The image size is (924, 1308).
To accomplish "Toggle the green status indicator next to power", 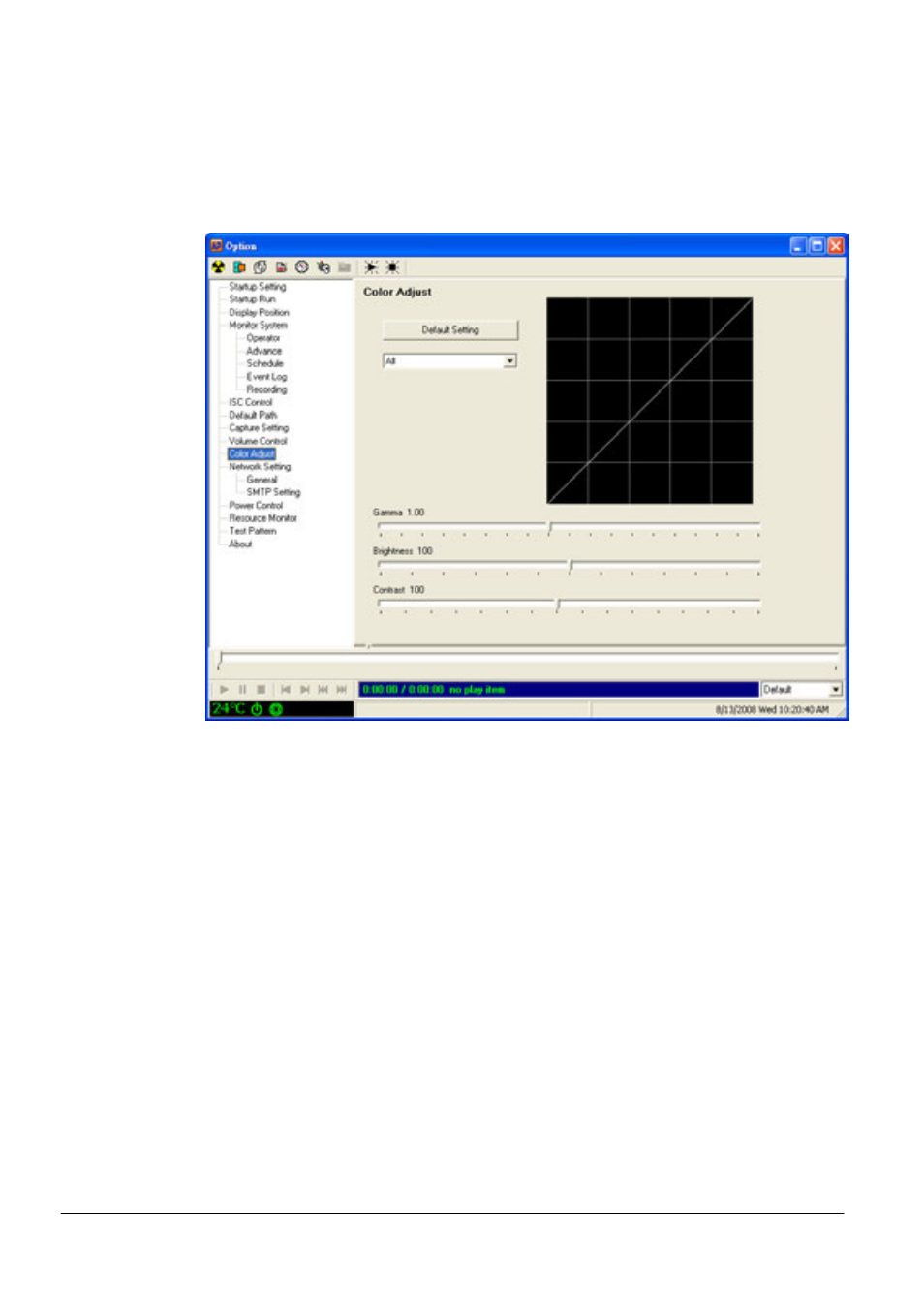I will click(277, 709).
